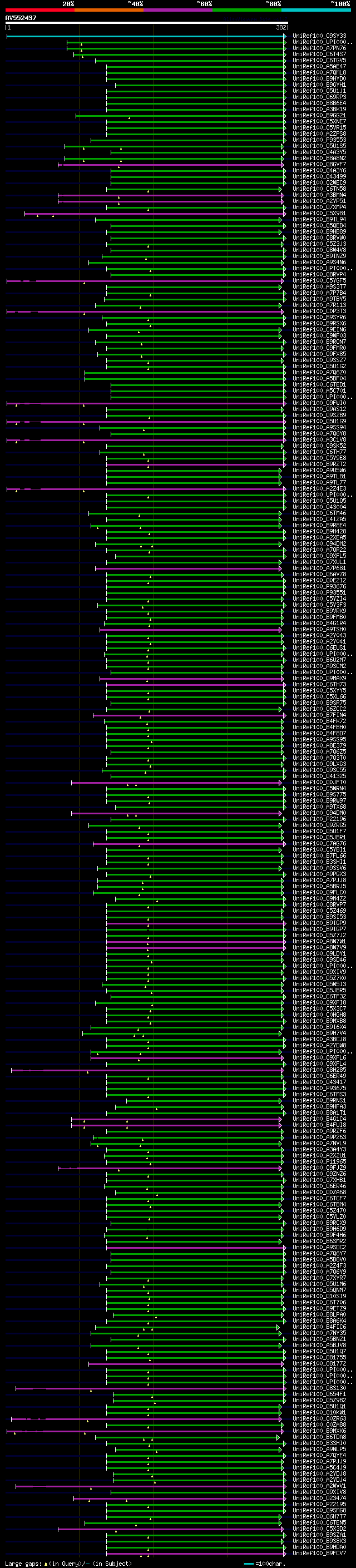Click hit label UniRef100_B9HB89
356x1568 pixels.
(x=319, y=232)
